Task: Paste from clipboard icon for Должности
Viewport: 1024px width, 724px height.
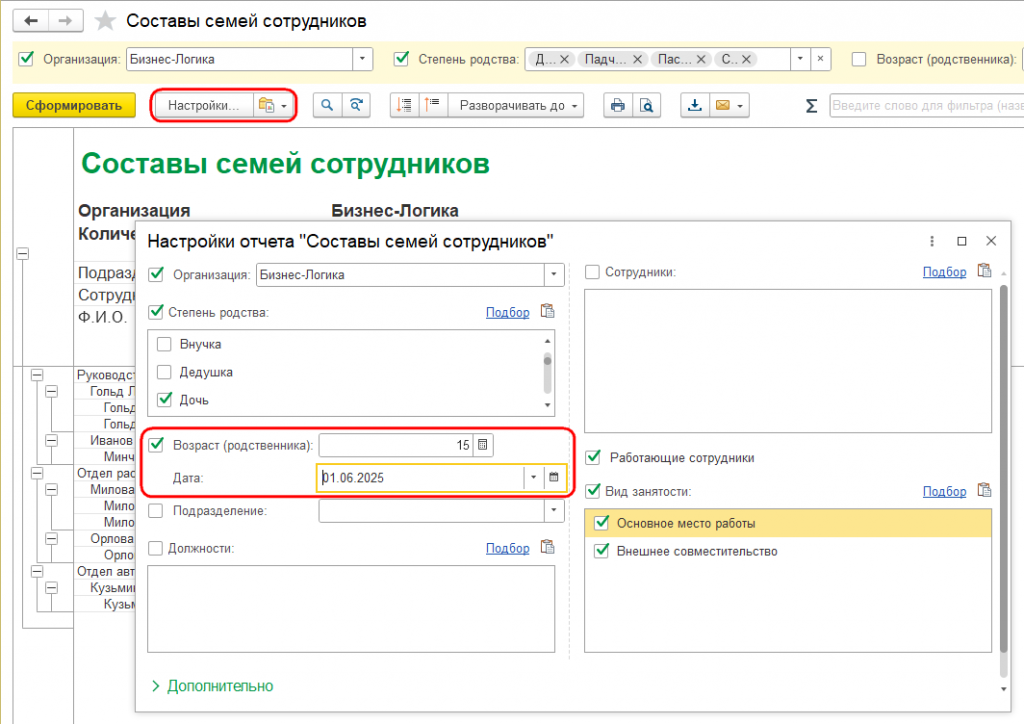Action: click(x=547, y=547)
